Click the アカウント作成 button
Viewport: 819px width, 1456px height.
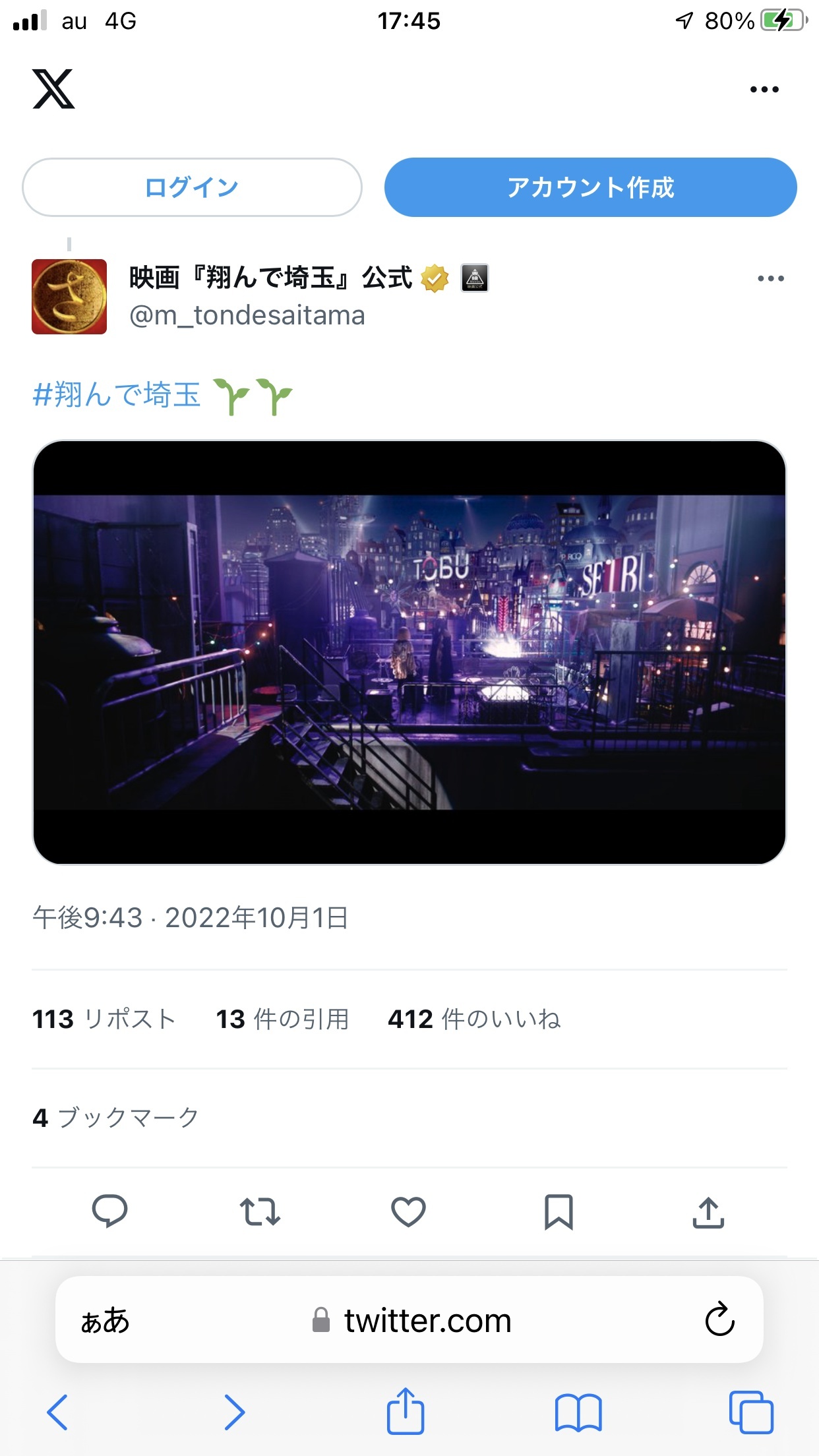point(590,187)
